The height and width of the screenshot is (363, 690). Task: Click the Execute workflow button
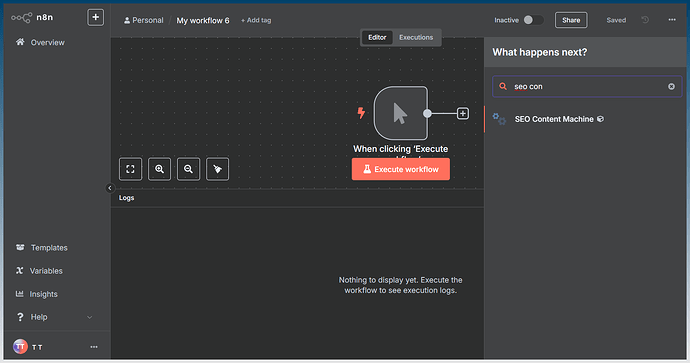pyautogui.click(x=400, y=169)
